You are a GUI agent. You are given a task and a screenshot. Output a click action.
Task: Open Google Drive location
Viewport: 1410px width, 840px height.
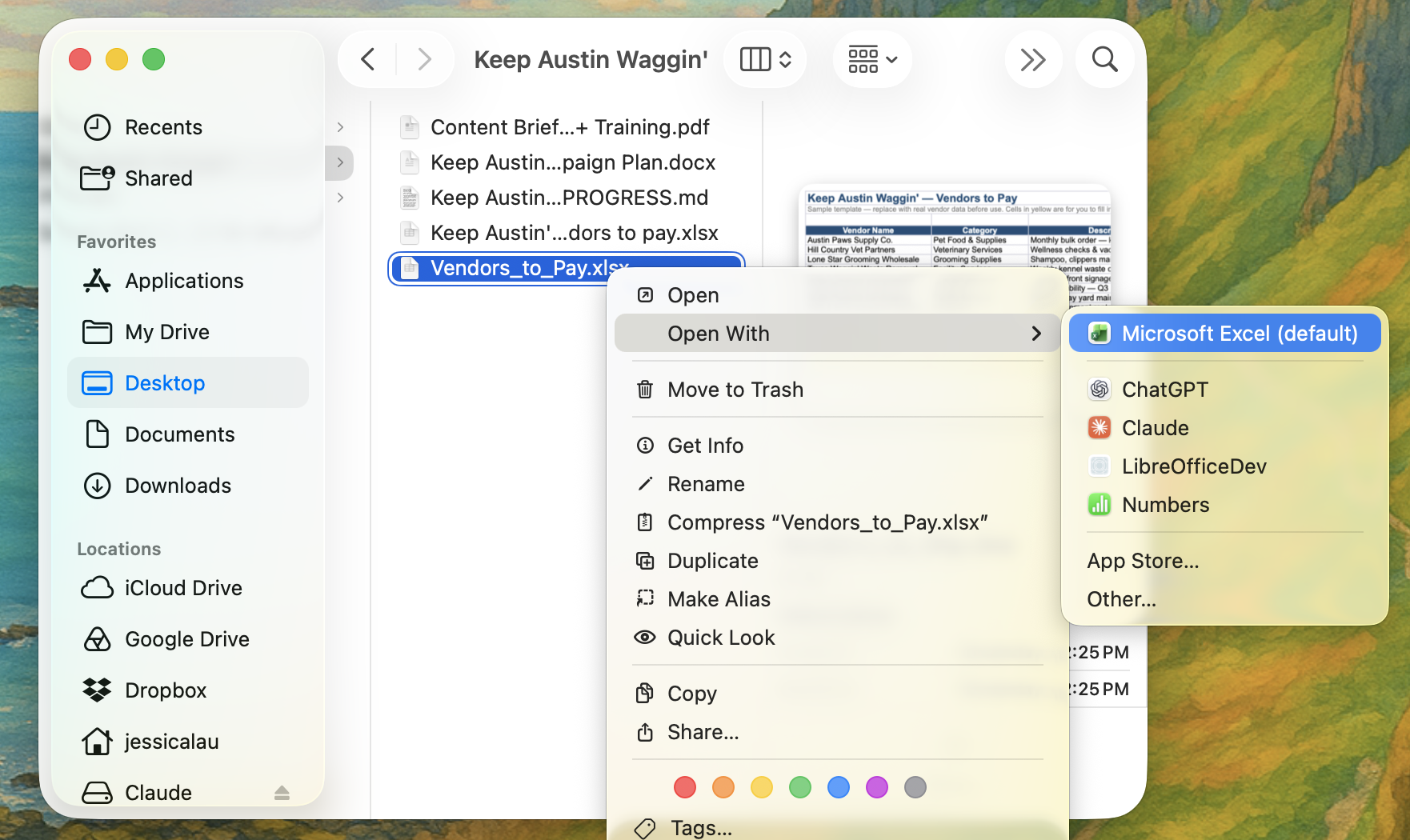(x=188, y=639)
